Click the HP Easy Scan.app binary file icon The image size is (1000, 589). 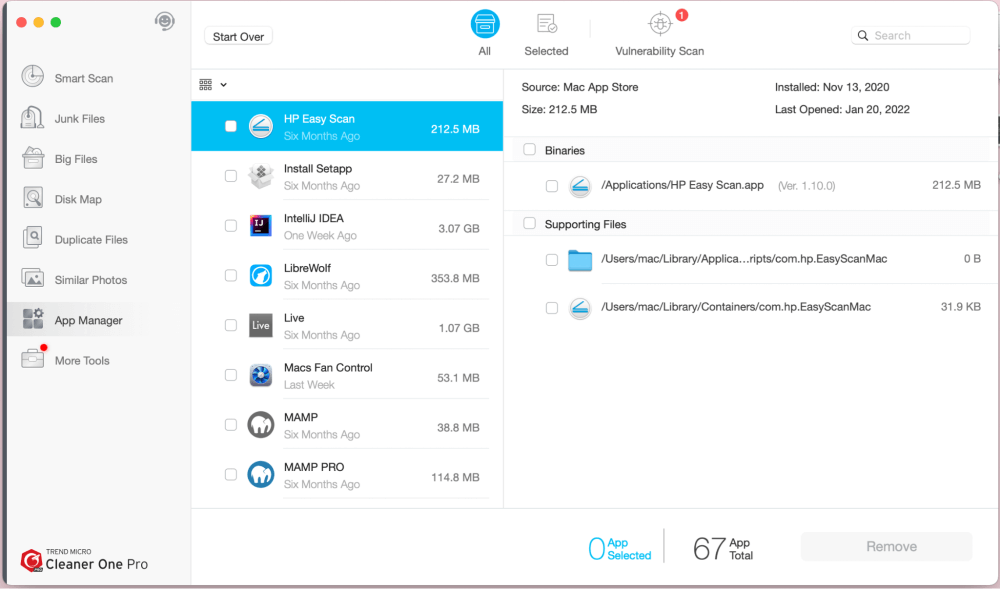[580, 186]
